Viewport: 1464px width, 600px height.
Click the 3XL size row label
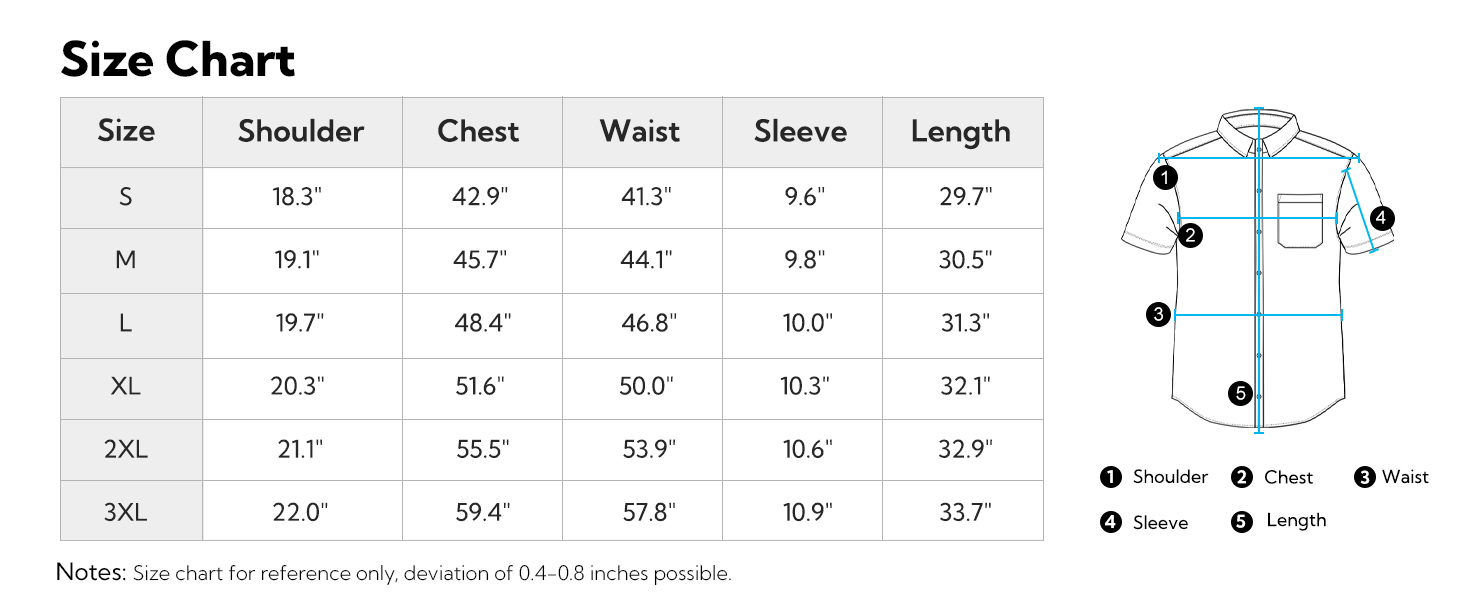pos(126,513)
